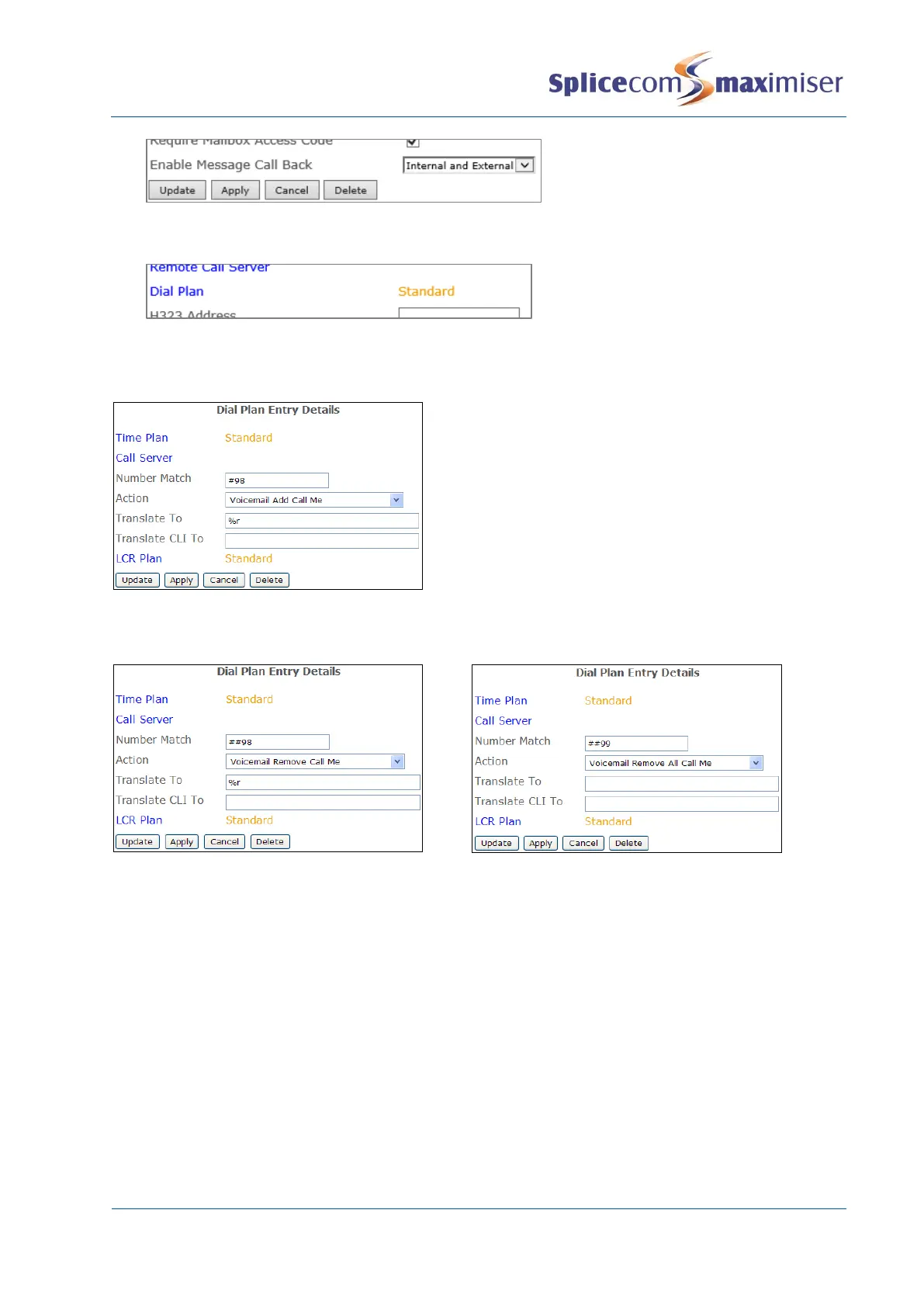Click Delete below Enable Message Call Back
Viewport: 924px width, 1307px height.
click(351, 190)
